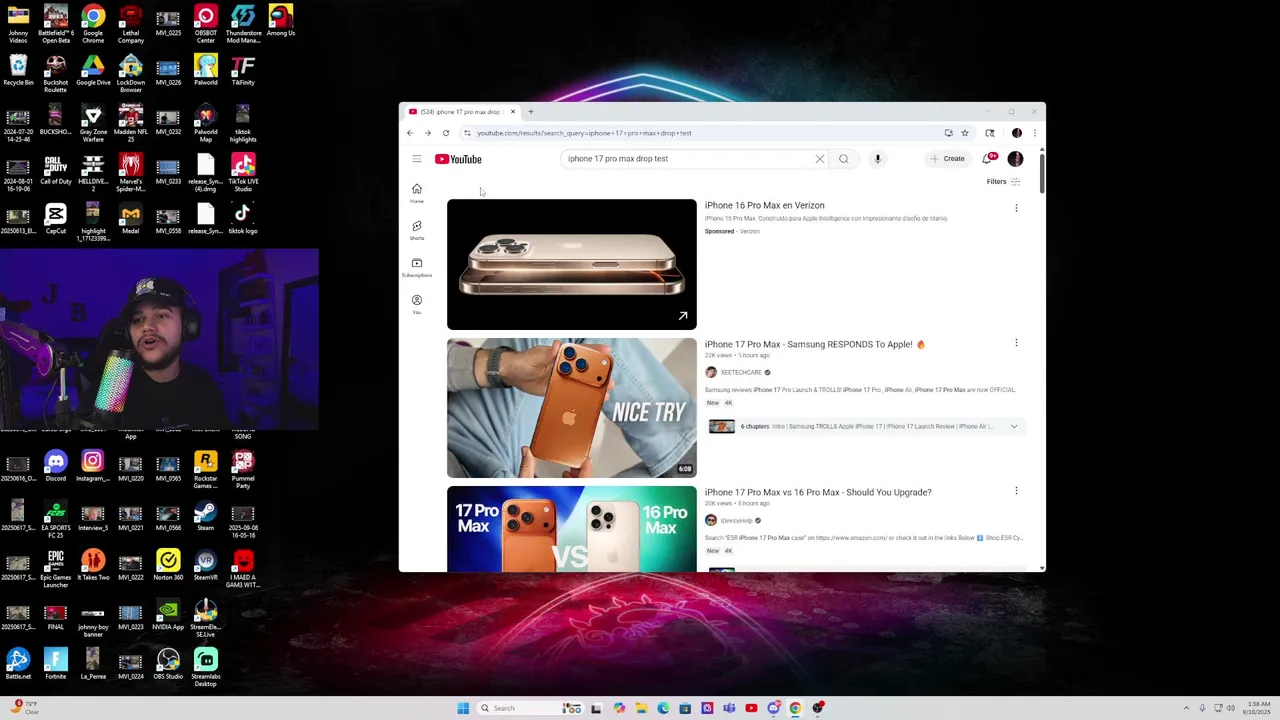Show hidden system tray icons chevron
Screen dimensions: 1280x720
coord(1187,708)
